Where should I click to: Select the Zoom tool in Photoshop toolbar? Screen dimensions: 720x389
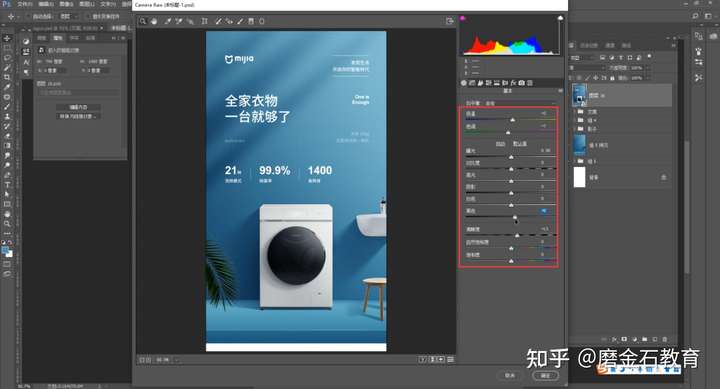[x=7, y=224]
